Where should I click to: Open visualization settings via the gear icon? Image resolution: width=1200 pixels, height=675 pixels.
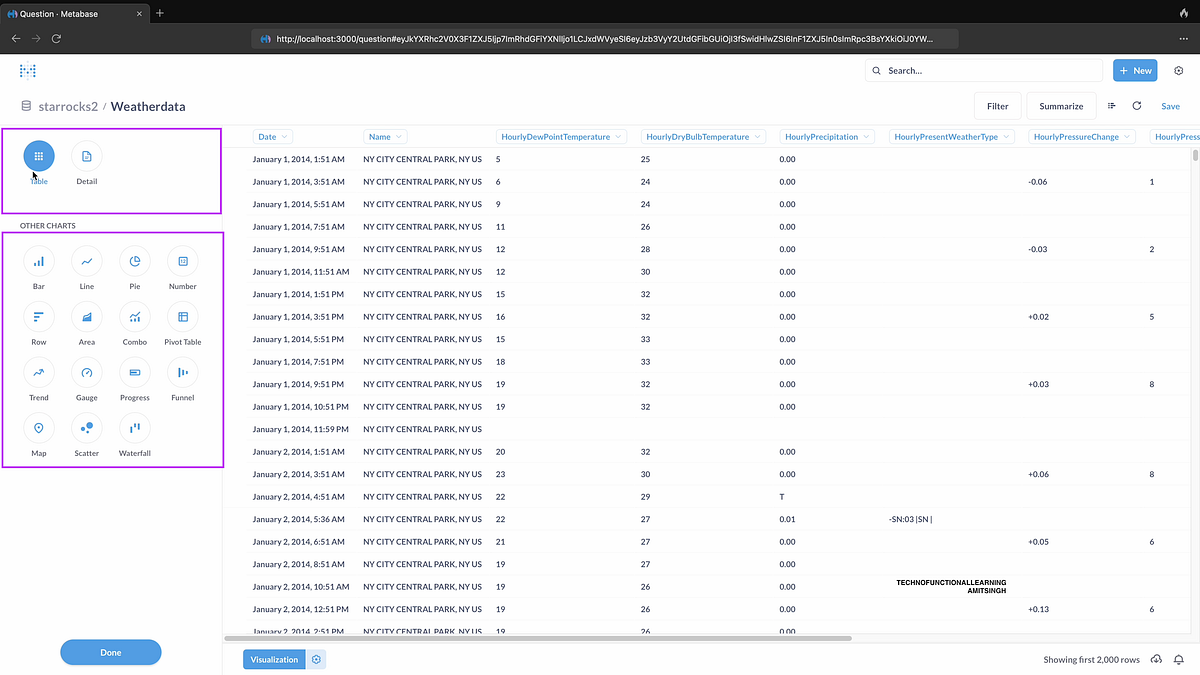316,659
